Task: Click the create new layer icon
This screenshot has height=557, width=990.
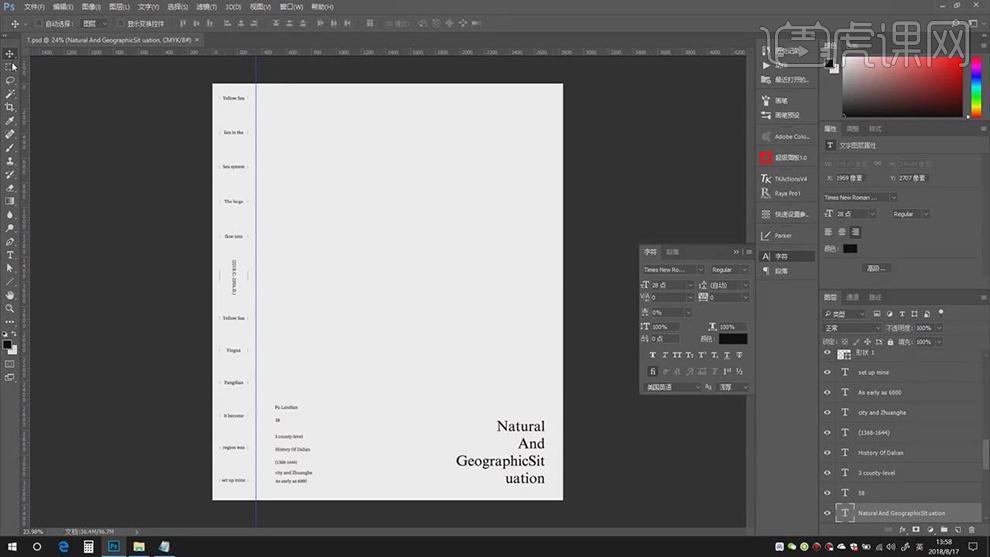Action: [958, 530]
